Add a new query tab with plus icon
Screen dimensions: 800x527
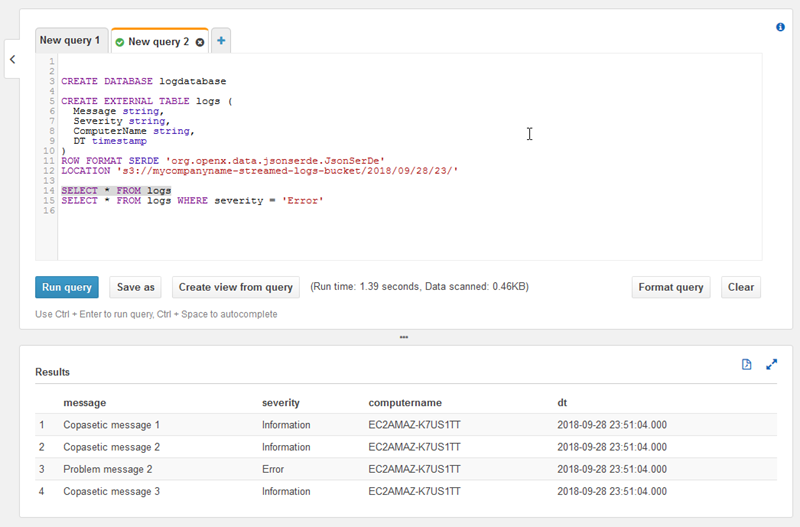(x=221, y=41)
